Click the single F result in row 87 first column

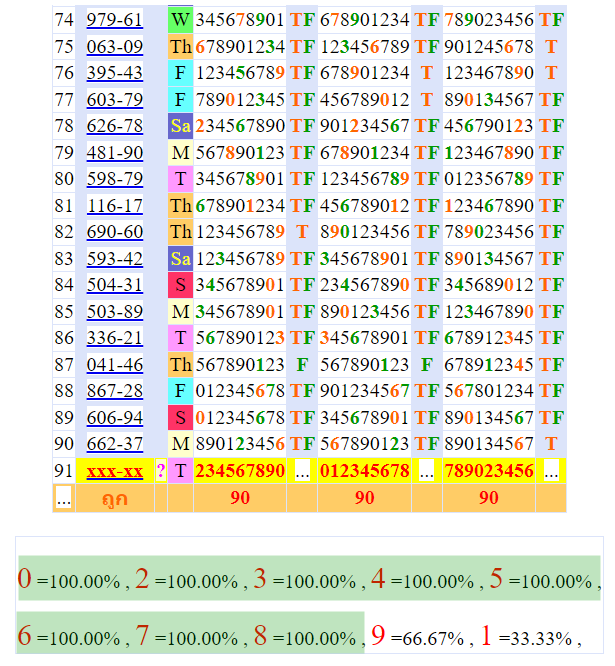pyautogui.click(x=302, y=365)
